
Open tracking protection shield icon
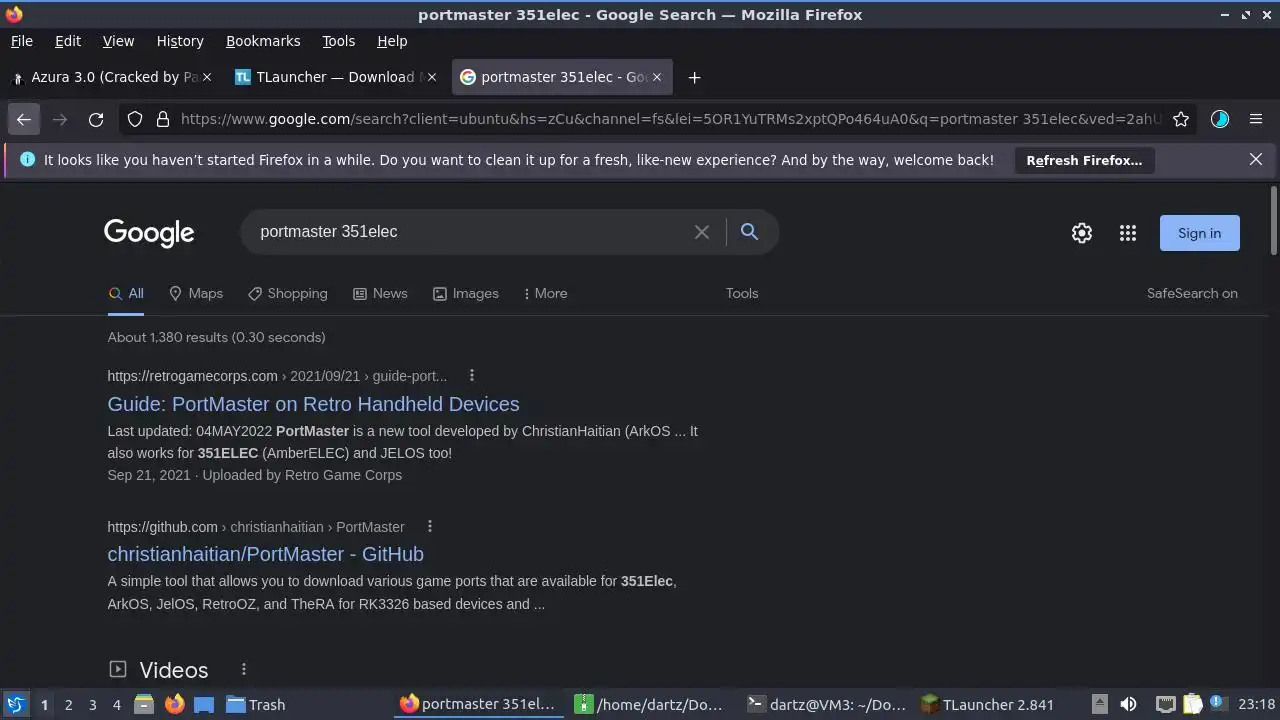[135, 119]
